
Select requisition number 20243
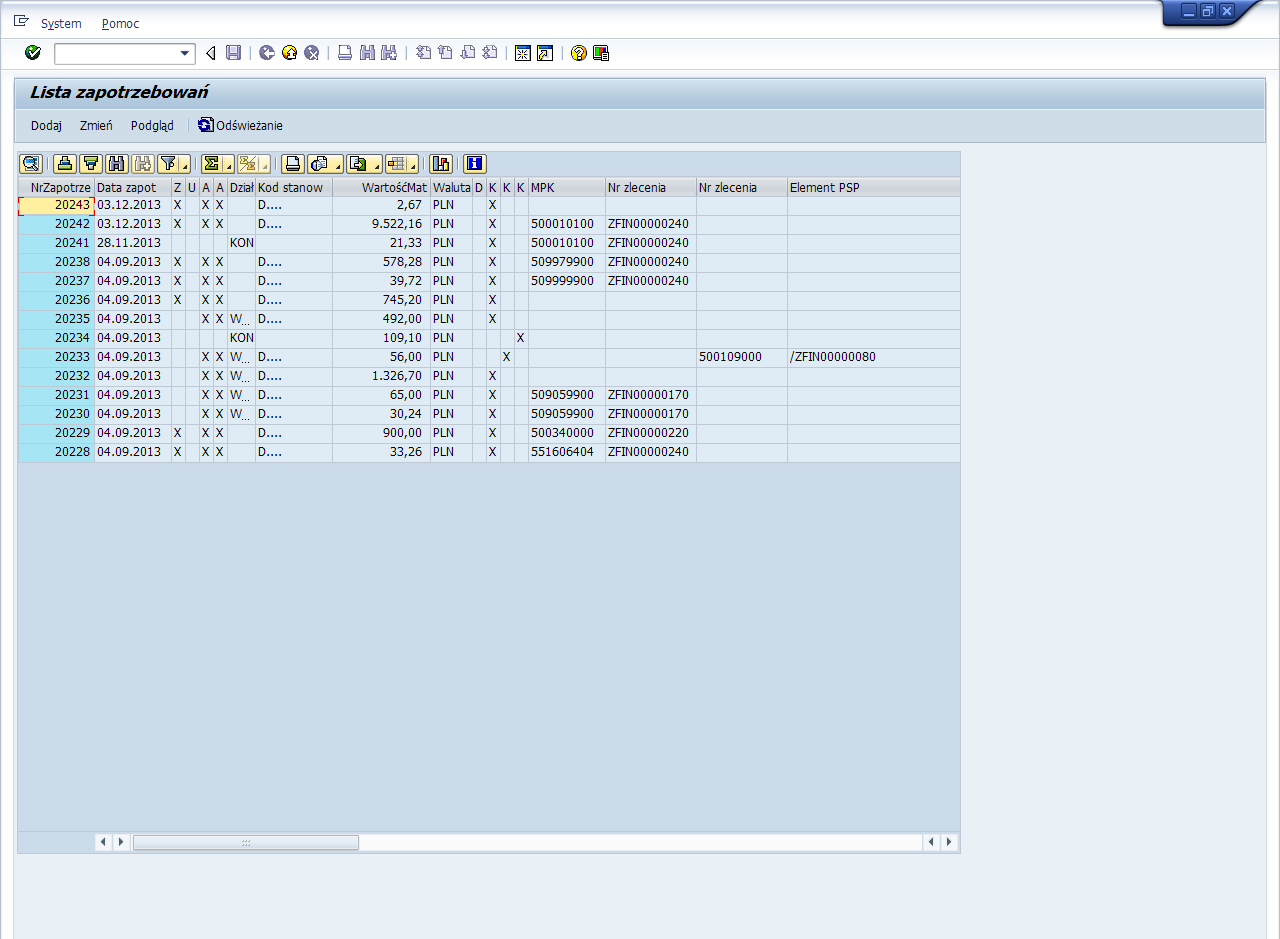click(x=57, y=205)
